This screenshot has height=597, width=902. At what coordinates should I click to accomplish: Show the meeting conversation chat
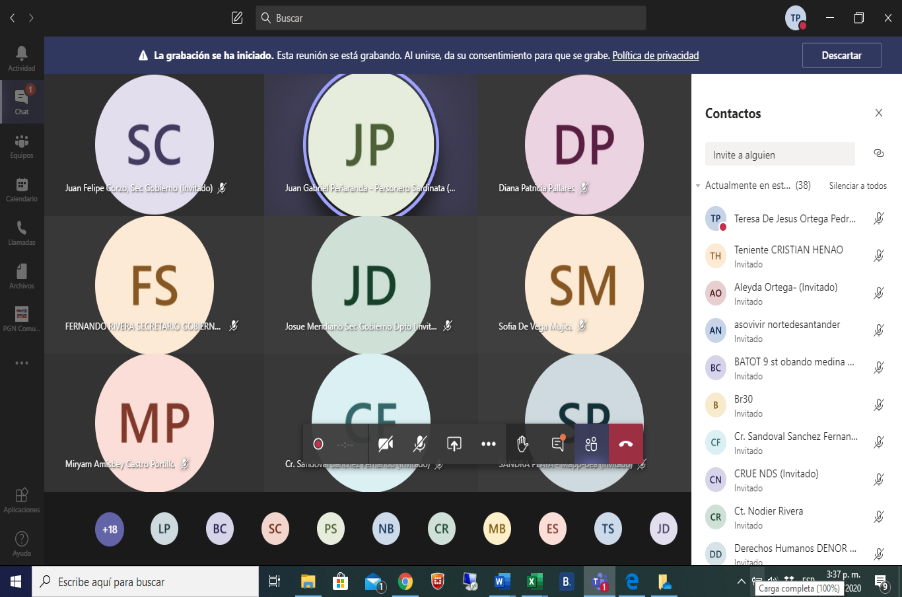point(557,444)
